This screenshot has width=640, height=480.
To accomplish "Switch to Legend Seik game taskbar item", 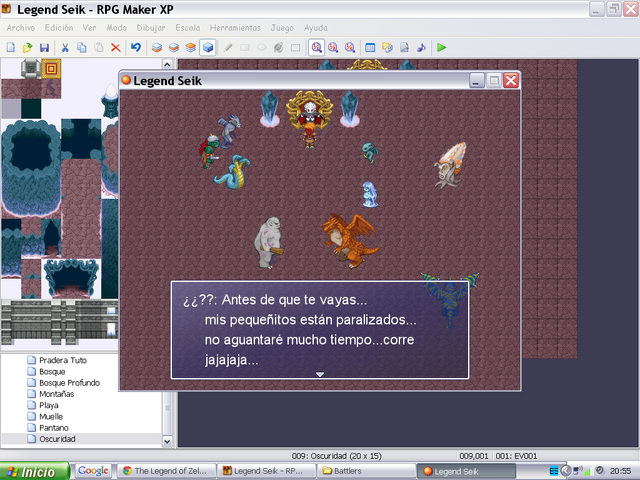I will tap(466, 471).
